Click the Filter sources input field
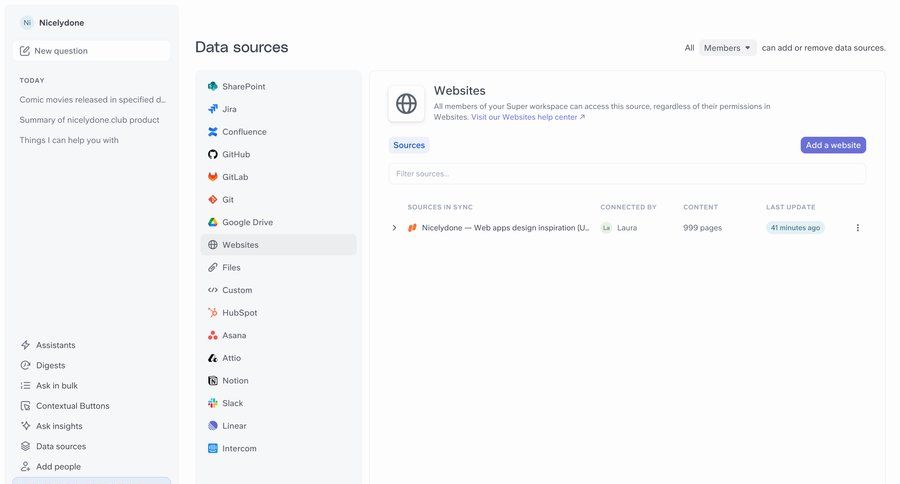Viewport: 900px width, 484px height. [627, 173]
